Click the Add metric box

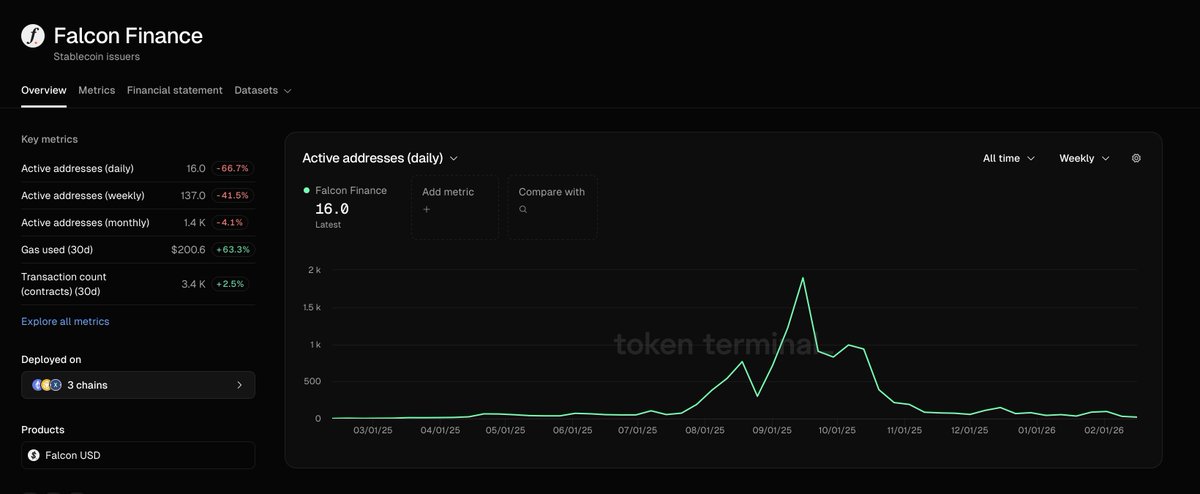(455, 207)
